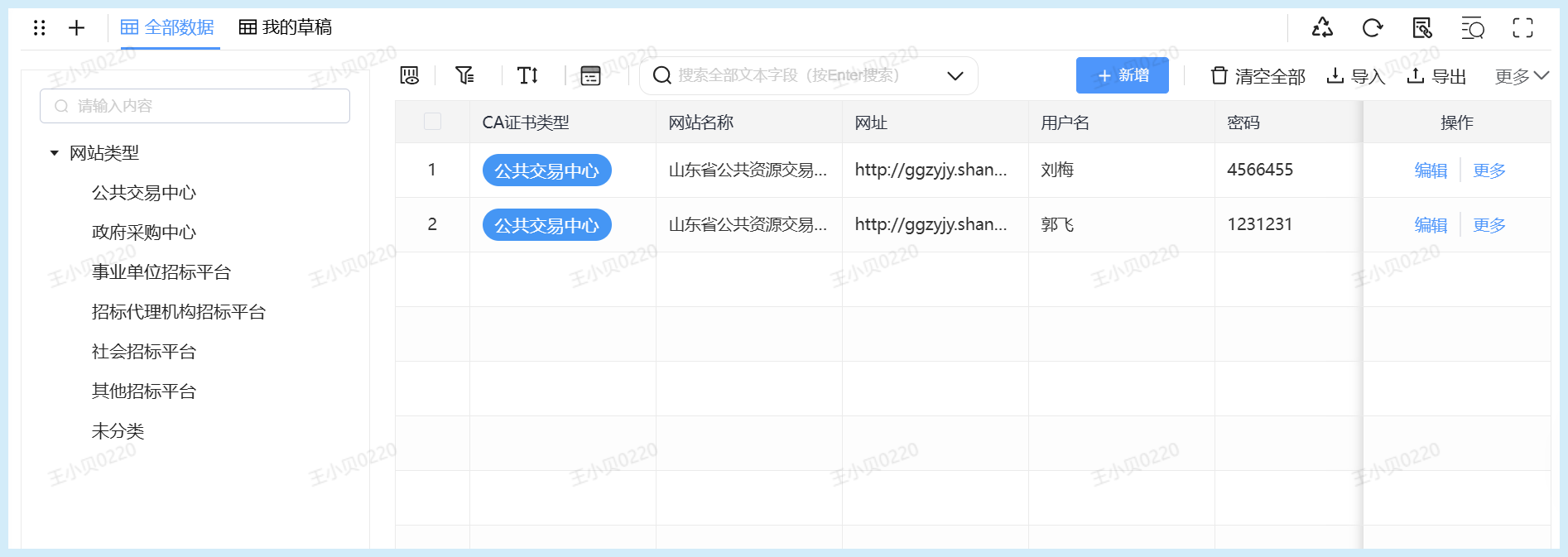The image size is (1568, 557).
Task: Click the 密码 column header
Action: [1288, 122]
